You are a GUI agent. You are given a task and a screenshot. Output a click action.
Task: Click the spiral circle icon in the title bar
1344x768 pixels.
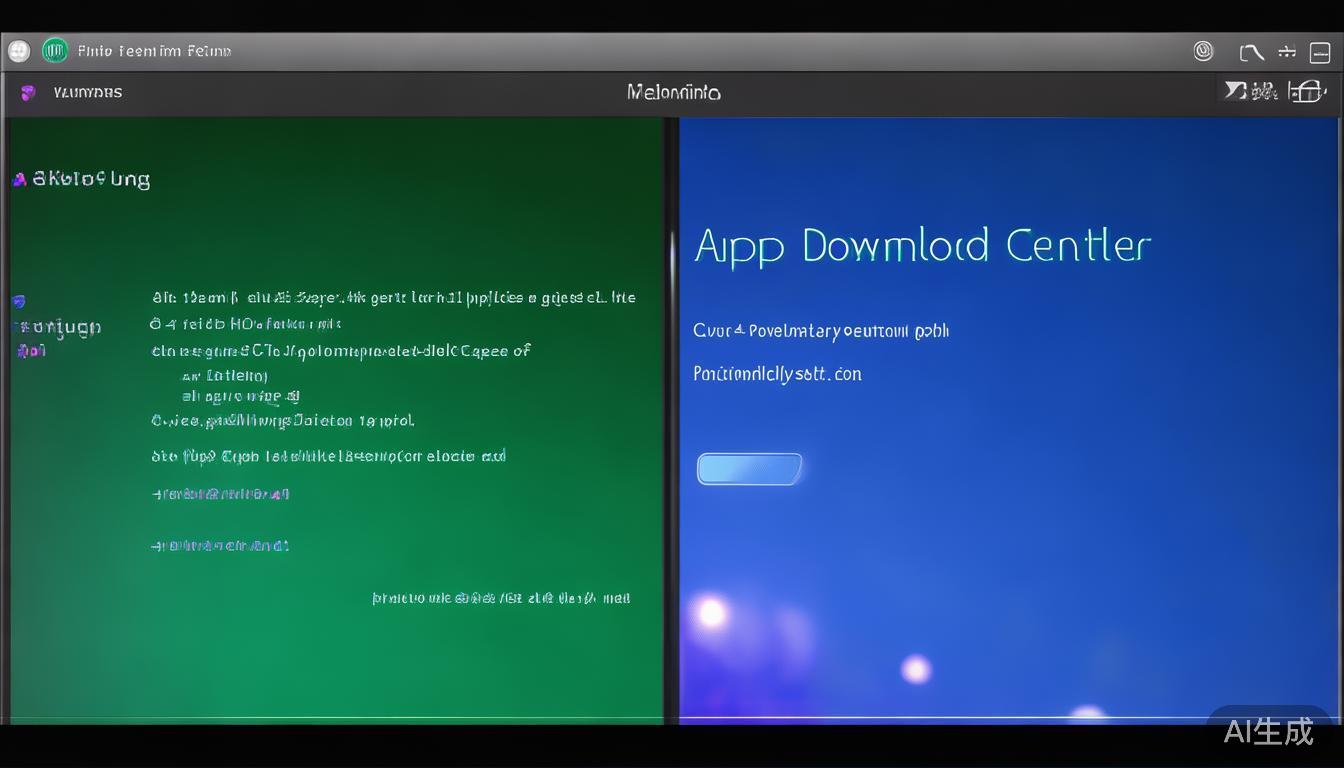(x=1203, y=51)
